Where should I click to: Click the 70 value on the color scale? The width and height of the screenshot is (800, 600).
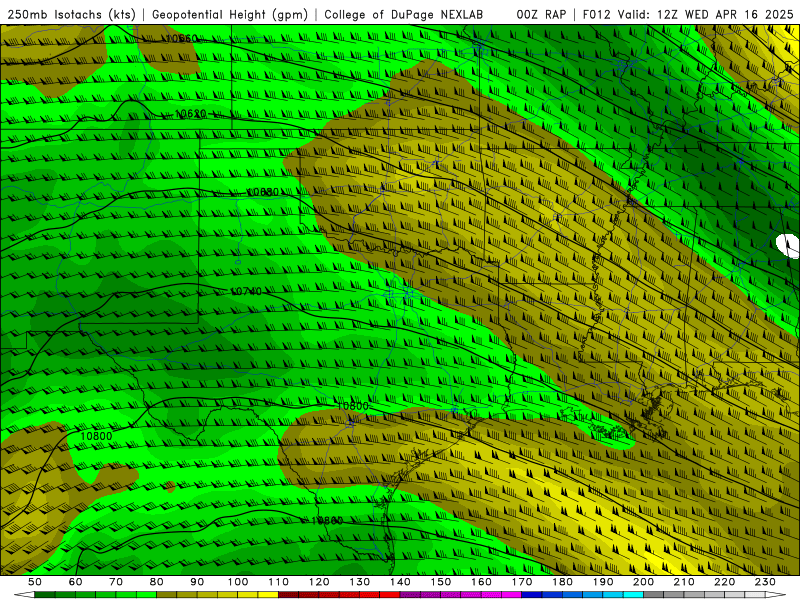point(116,582)
